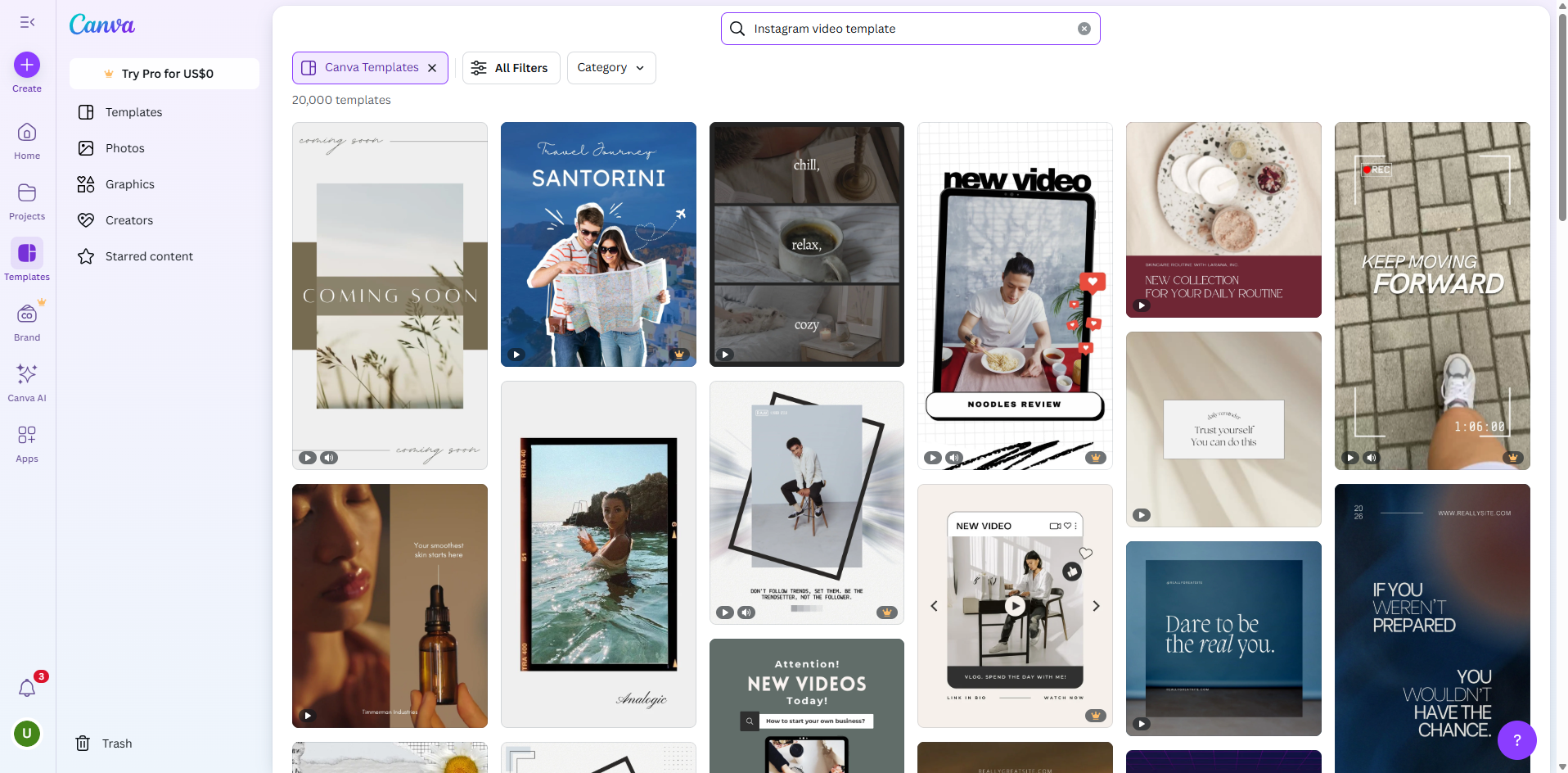This screenshot has width=1568, height=773.
Task: Open notifications from the bell icon
Action: tap(28, 688)
